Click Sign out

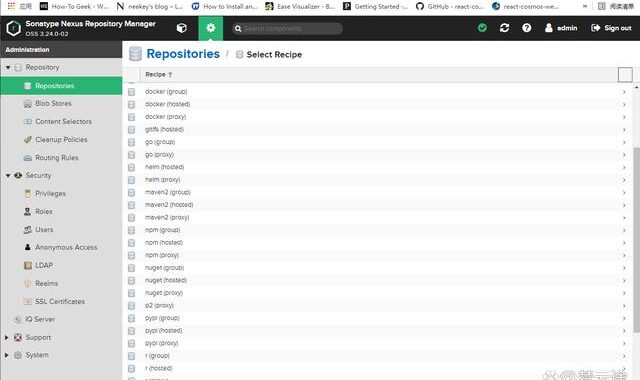click(611, 28)
